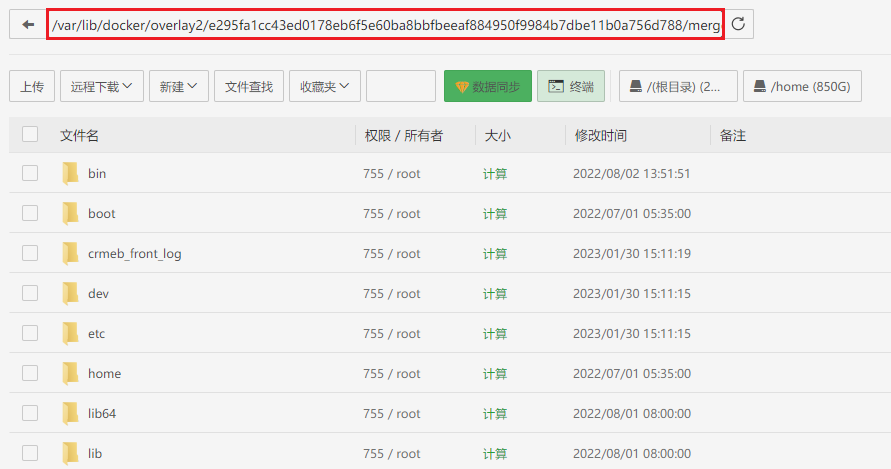Click 755 / root permission of etc
Image resolution: width=891 pixels, height=469 pixels.
pos(392,334)
